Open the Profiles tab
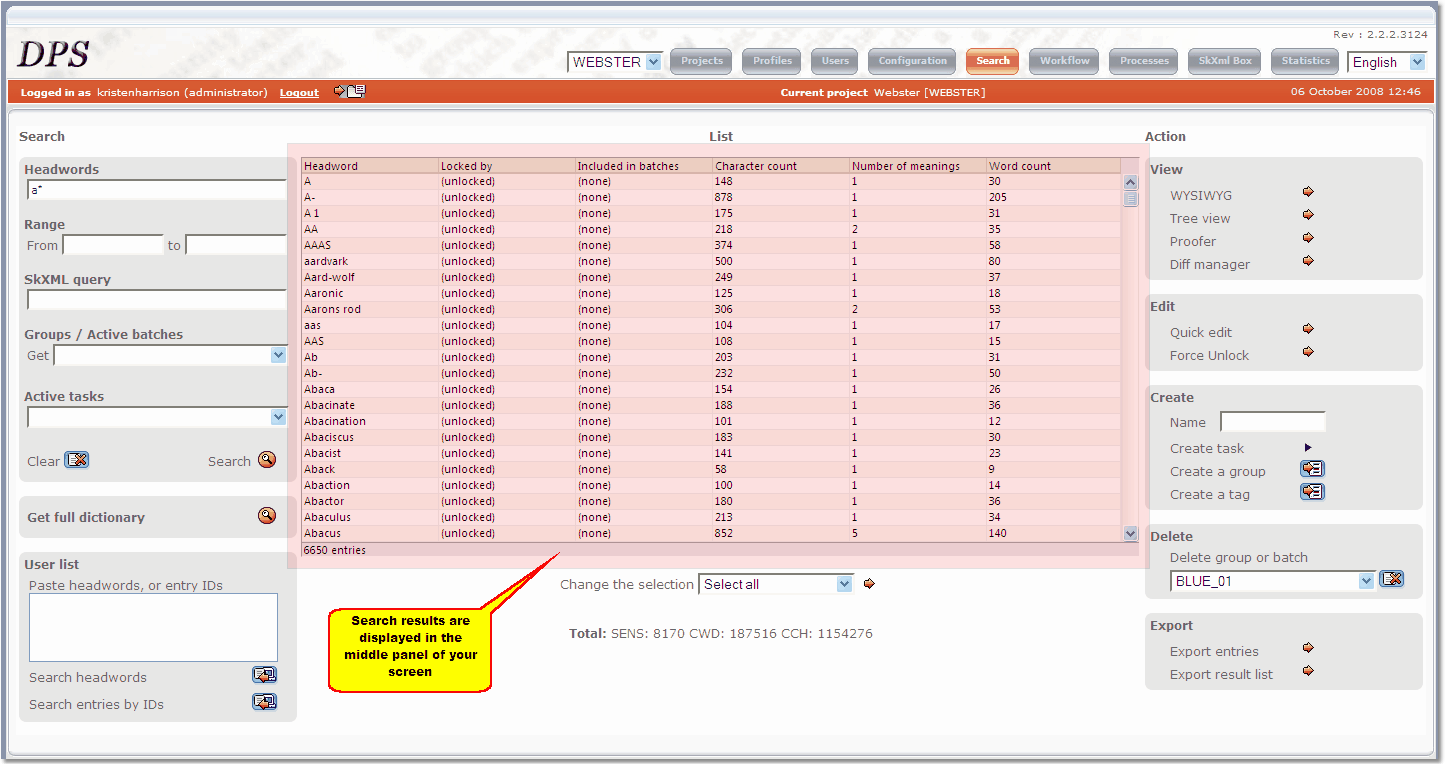Image resolution: width=1445 pixels, height=766 pixels. tap(773, 61)
